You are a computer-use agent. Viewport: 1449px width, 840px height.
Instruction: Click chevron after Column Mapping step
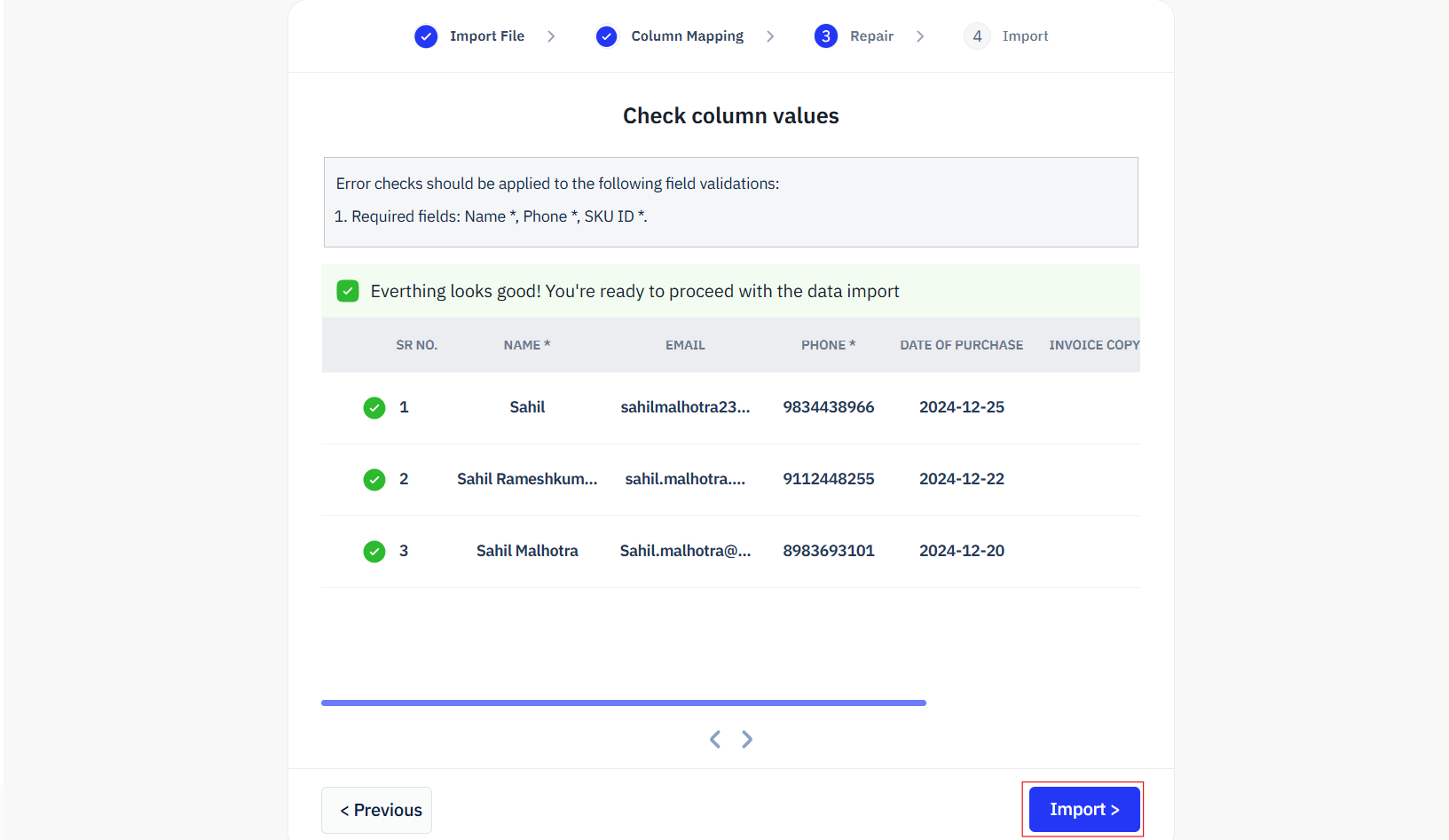click(770, 36)
